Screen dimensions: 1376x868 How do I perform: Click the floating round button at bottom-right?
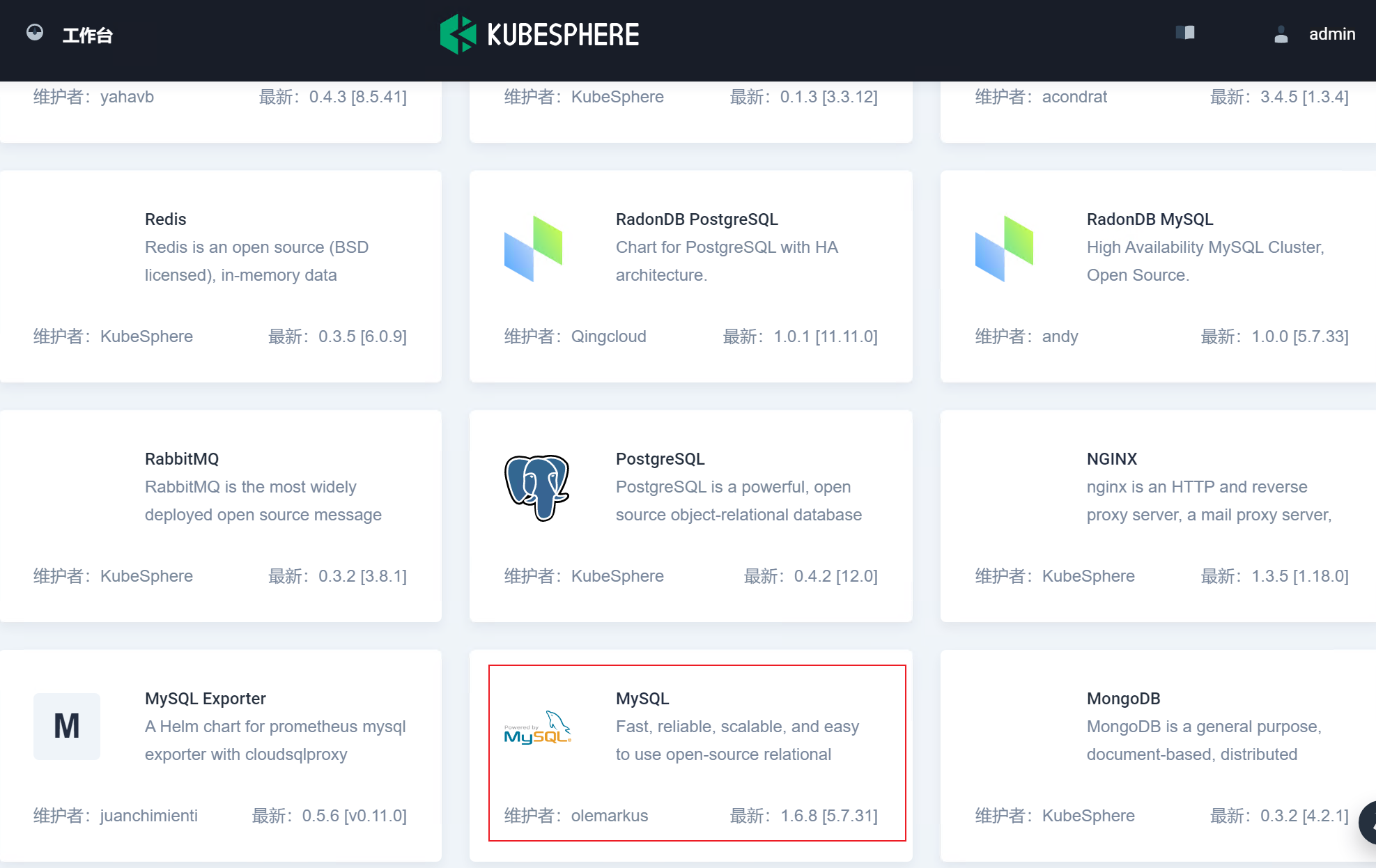pyautogui.click(x=1368, y=823)
